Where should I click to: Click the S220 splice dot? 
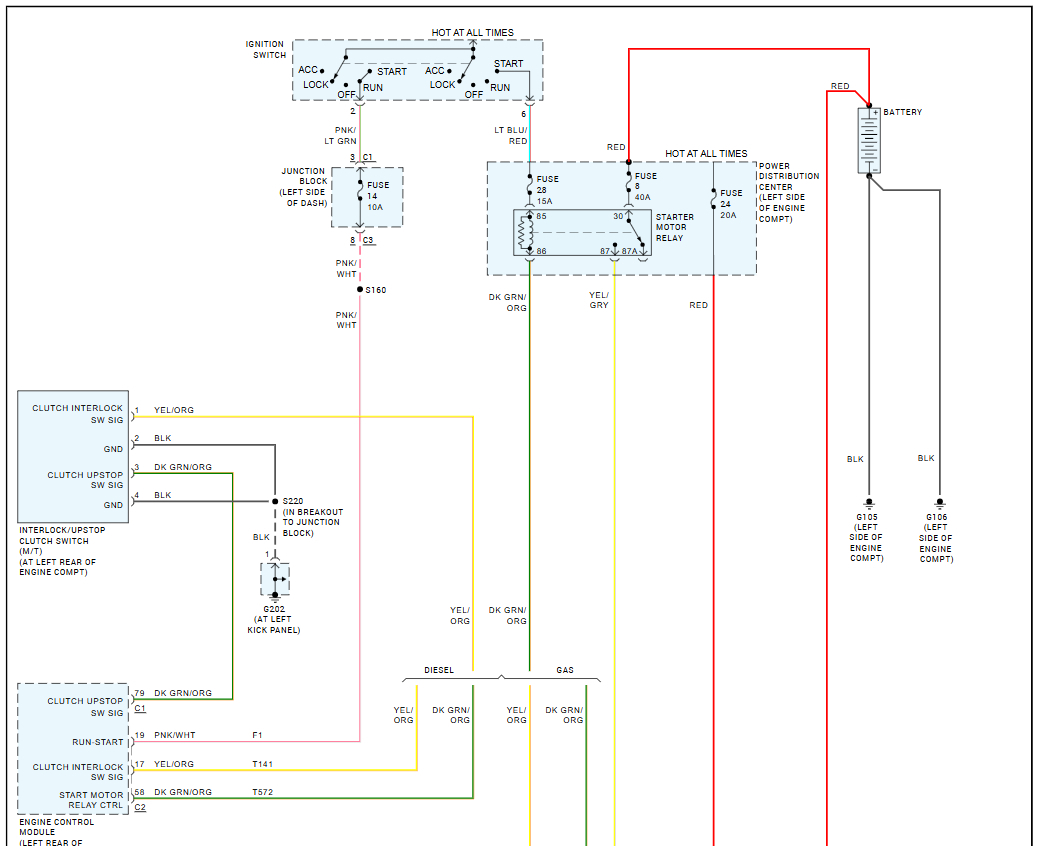pos(275,501)
